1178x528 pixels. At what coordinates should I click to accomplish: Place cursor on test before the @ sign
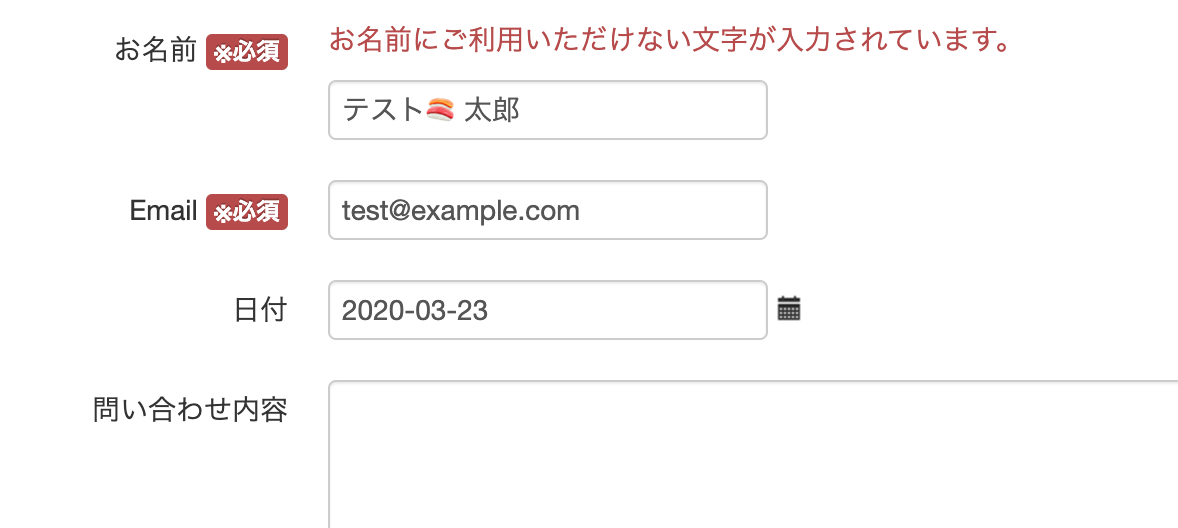[x=364, y=211]
